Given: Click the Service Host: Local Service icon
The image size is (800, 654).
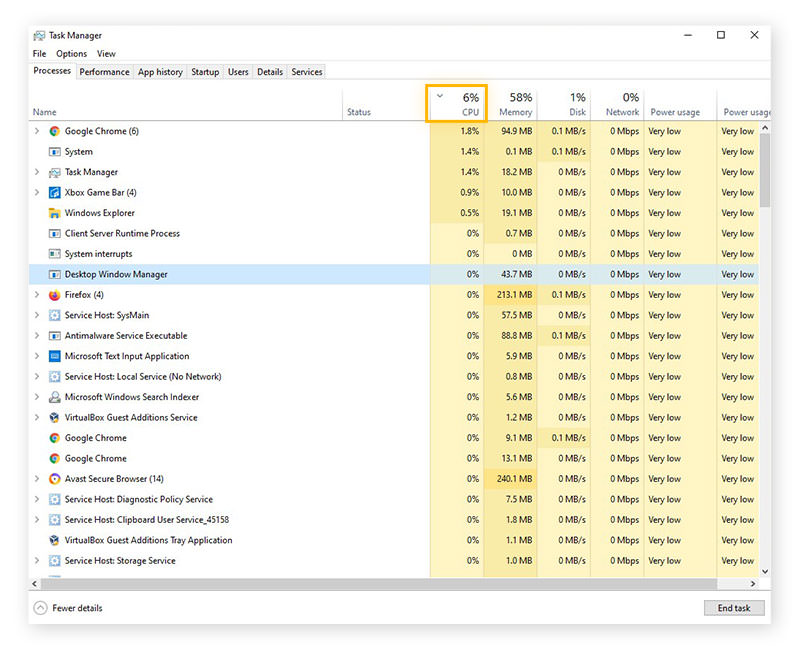Looking at the screenshot, I should pyautogui.click(x=55, y=376).
